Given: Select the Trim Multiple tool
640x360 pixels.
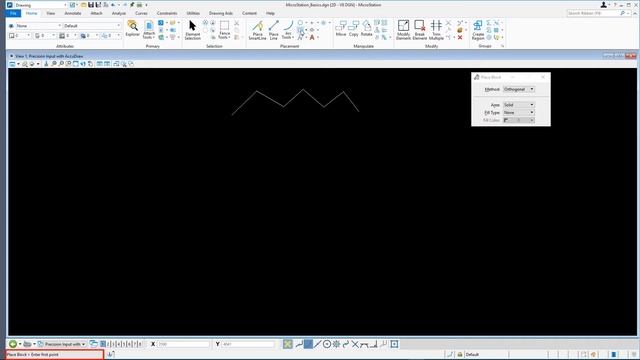Looking at the screenshot, I should tap(436, 30).
